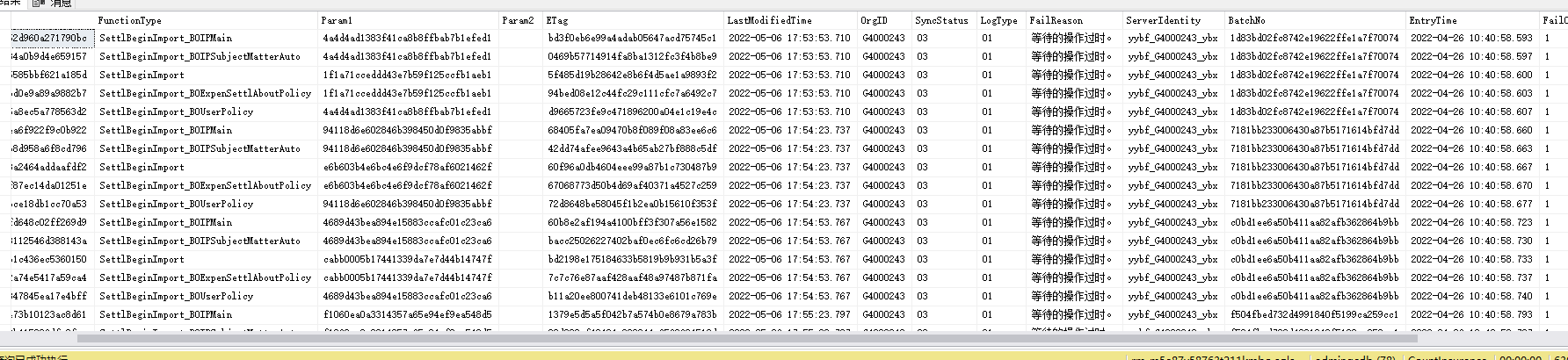The width and height of the screenshot is (1568, 360).
Task: Select EntryTime cell 2022-04-26 10:40:58.597
Action: (1471, 57)
